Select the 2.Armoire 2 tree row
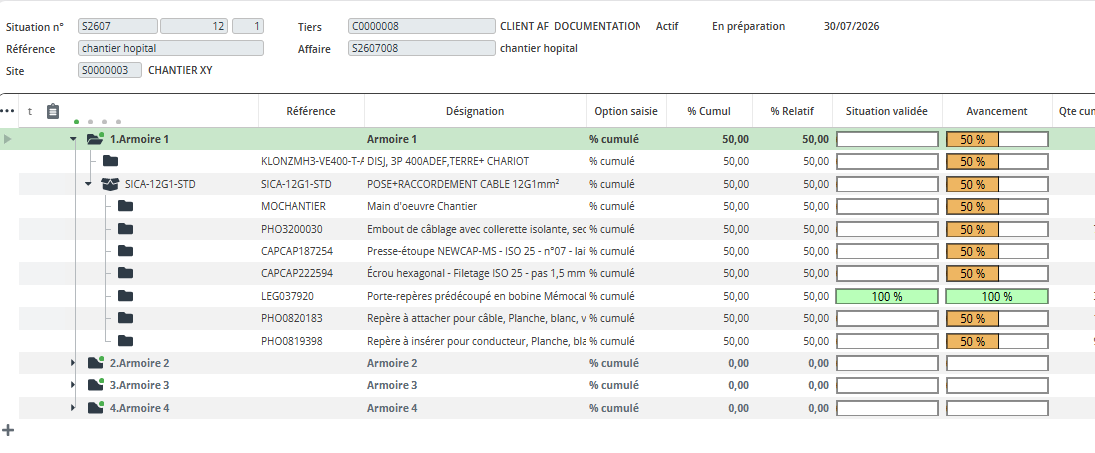 coord(139,363)
